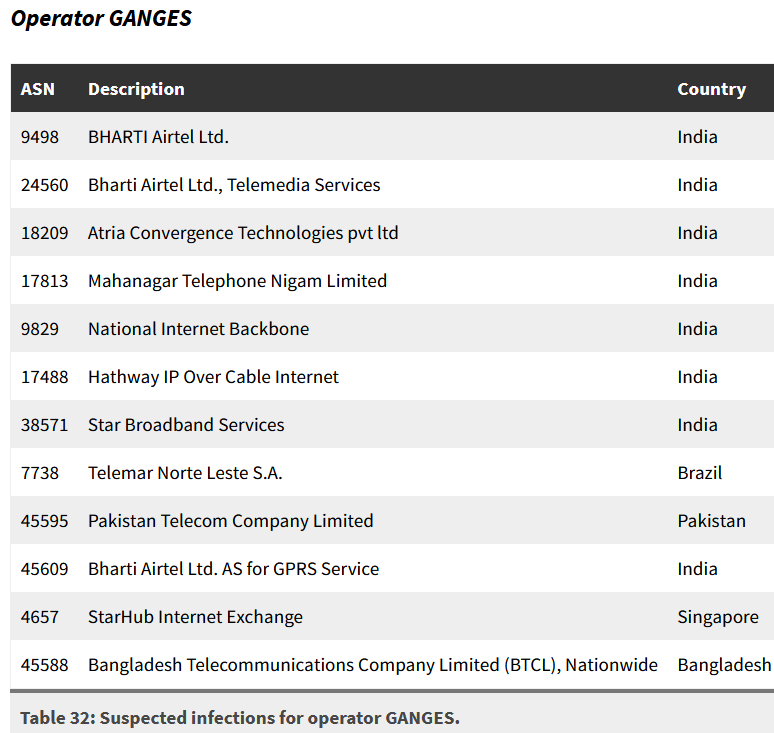Click the Pakistan country cell
The image size is (774, 733).
[x=711, y=521]
